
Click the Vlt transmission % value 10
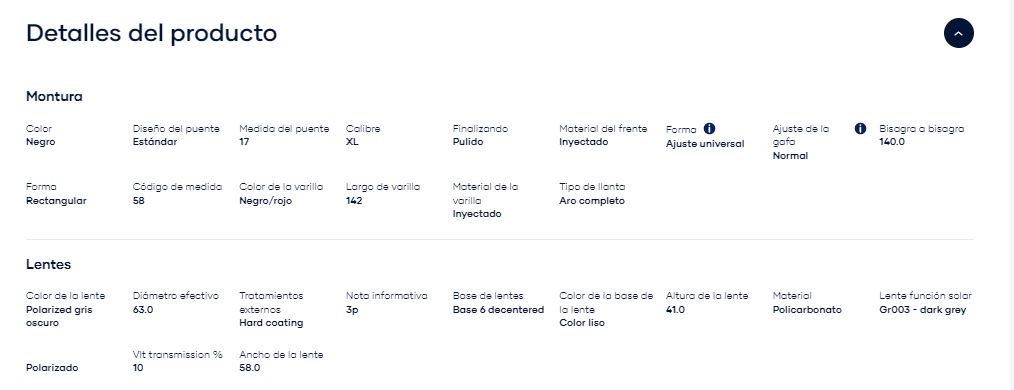point(138,368)
